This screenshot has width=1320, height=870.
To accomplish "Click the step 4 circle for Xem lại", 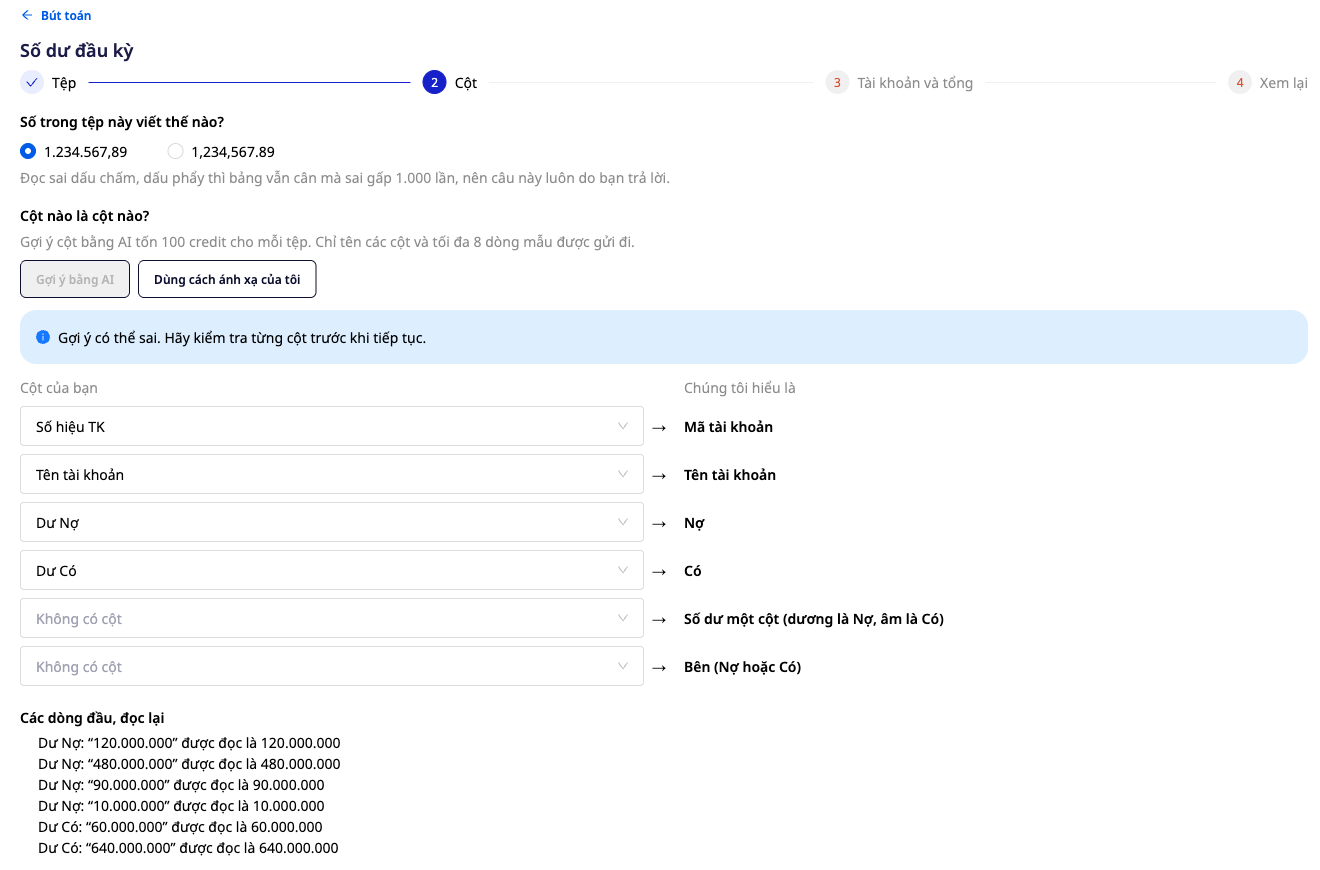I will coord(1240,82).
